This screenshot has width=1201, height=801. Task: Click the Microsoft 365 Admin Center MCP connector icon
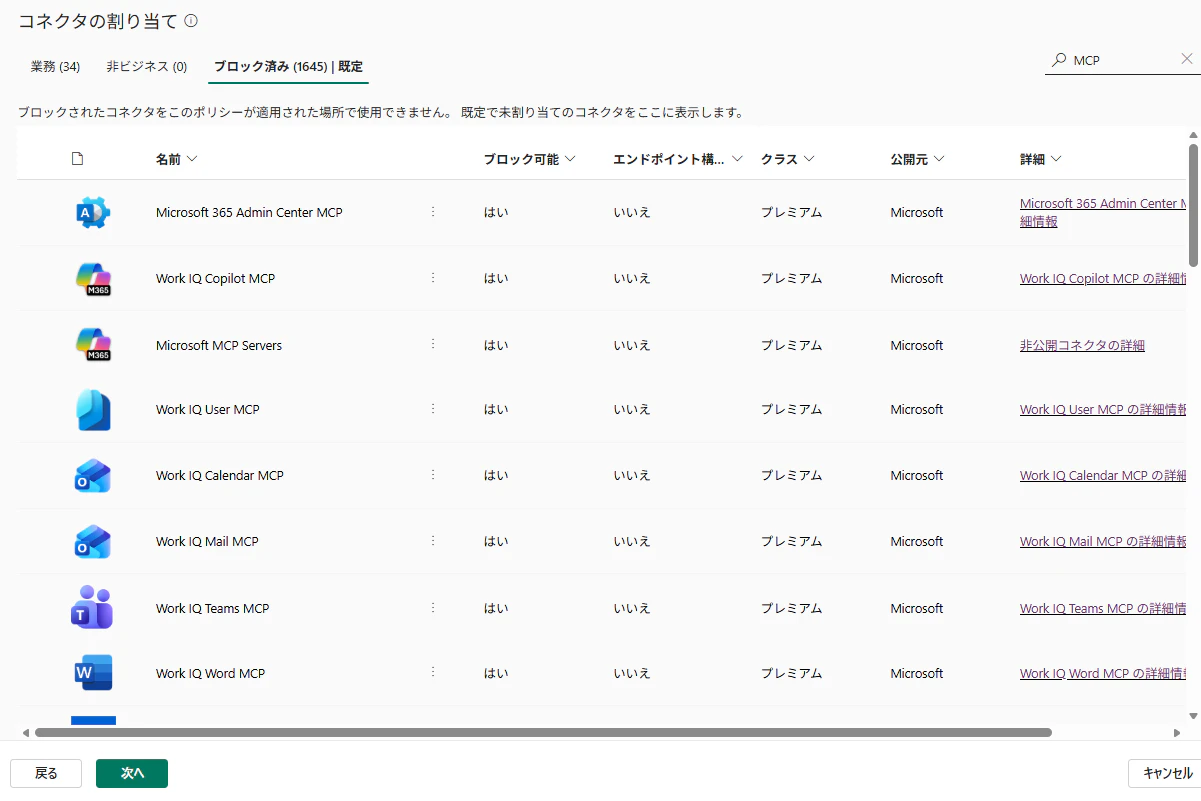coord(93,213)
